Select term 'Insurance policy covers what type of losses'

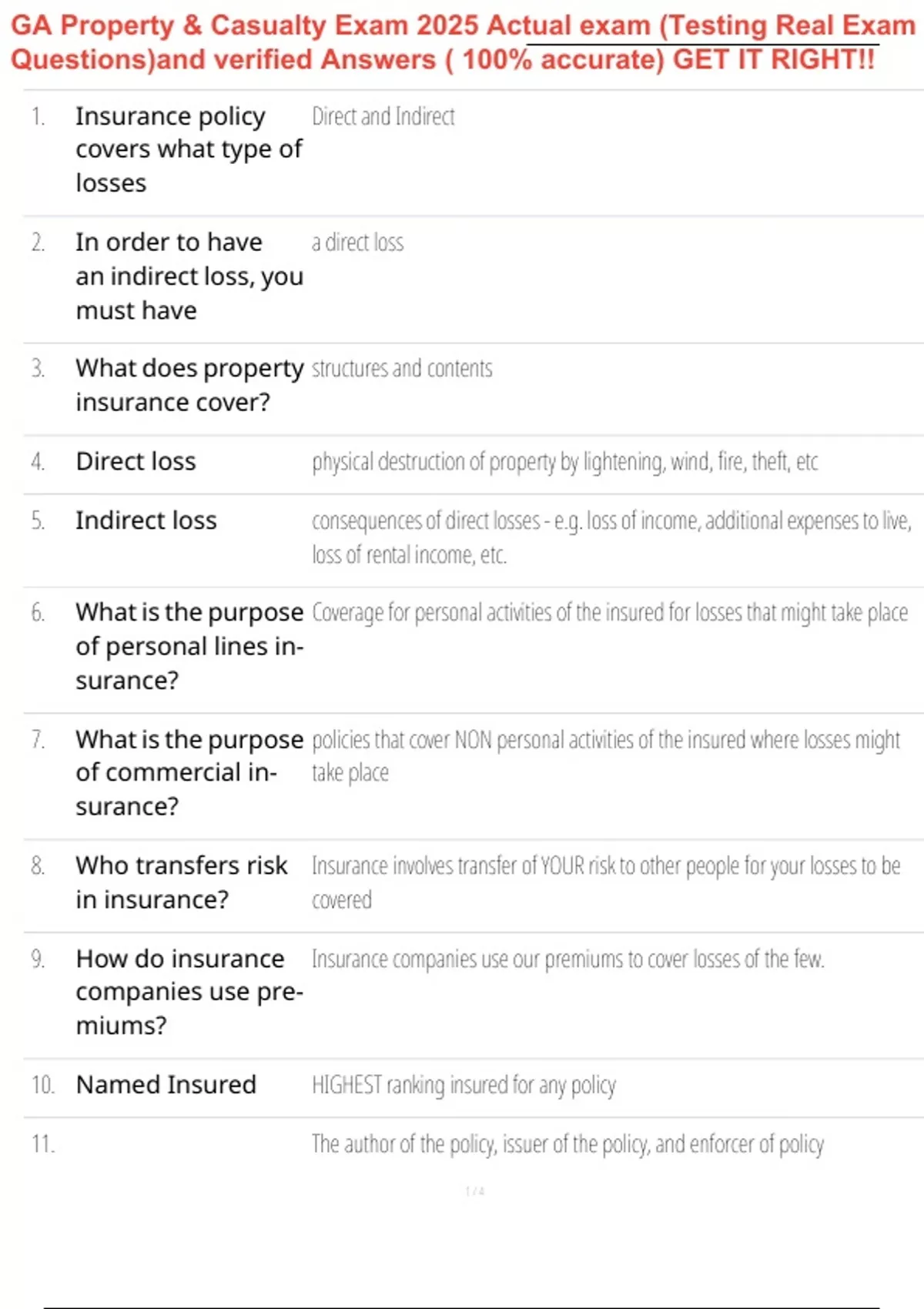pos(189,149)
